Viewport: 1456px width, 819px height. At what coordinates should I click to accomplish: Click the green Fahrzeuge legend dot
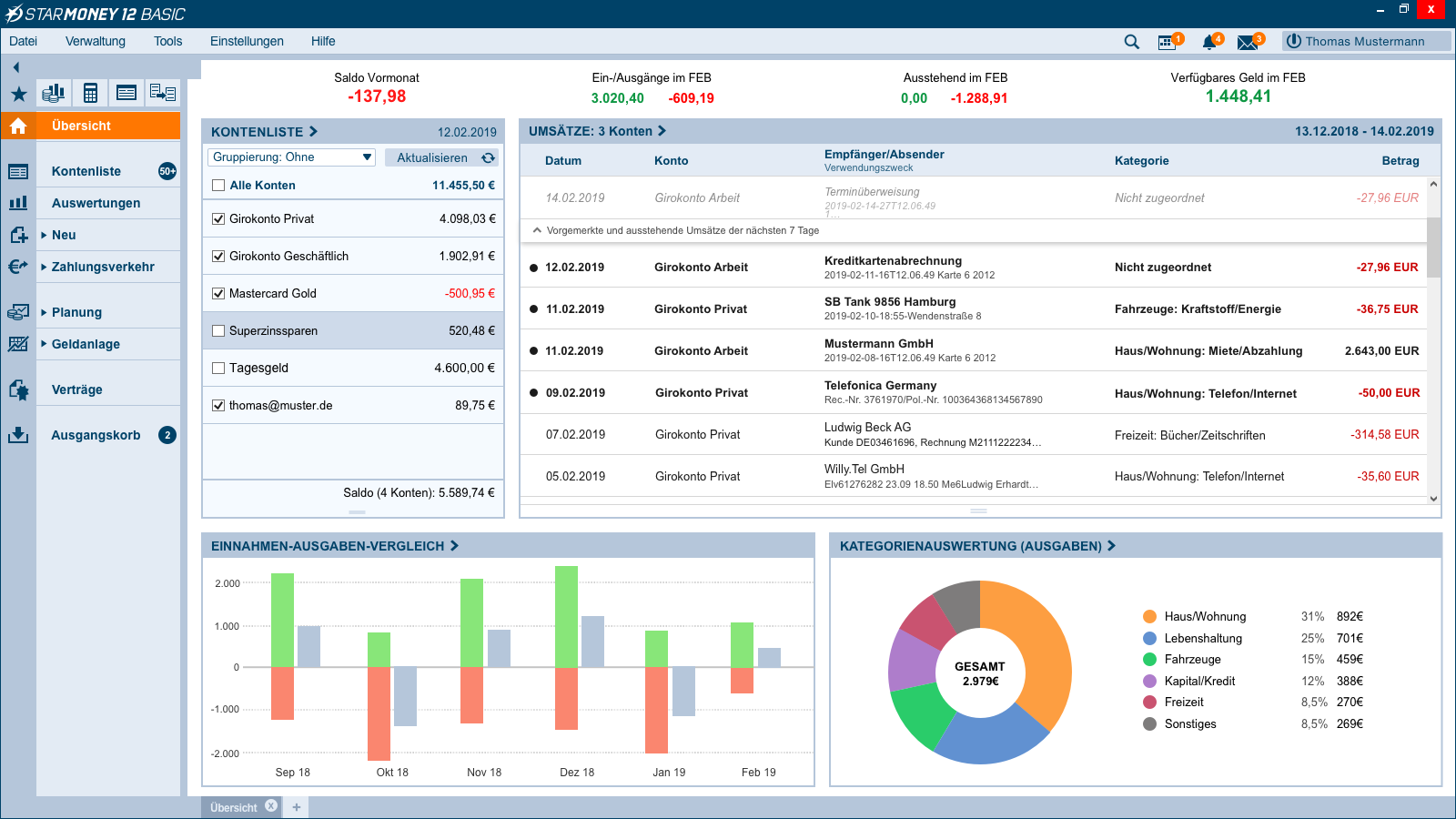[x=1149, y=659]
